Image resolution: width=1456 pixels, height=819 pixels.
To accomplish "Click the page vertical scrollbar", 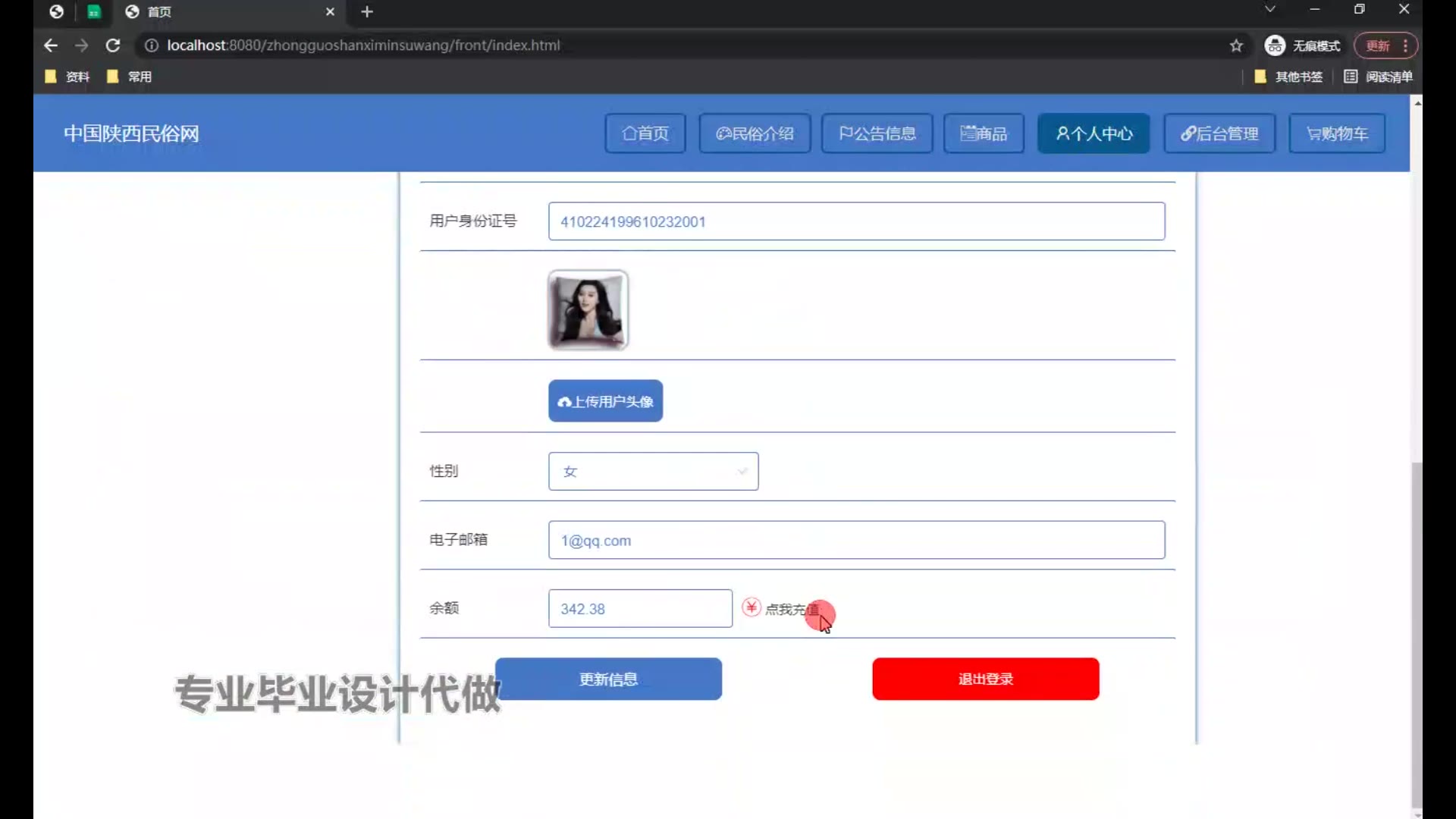I will click(x=1416, y=635).
